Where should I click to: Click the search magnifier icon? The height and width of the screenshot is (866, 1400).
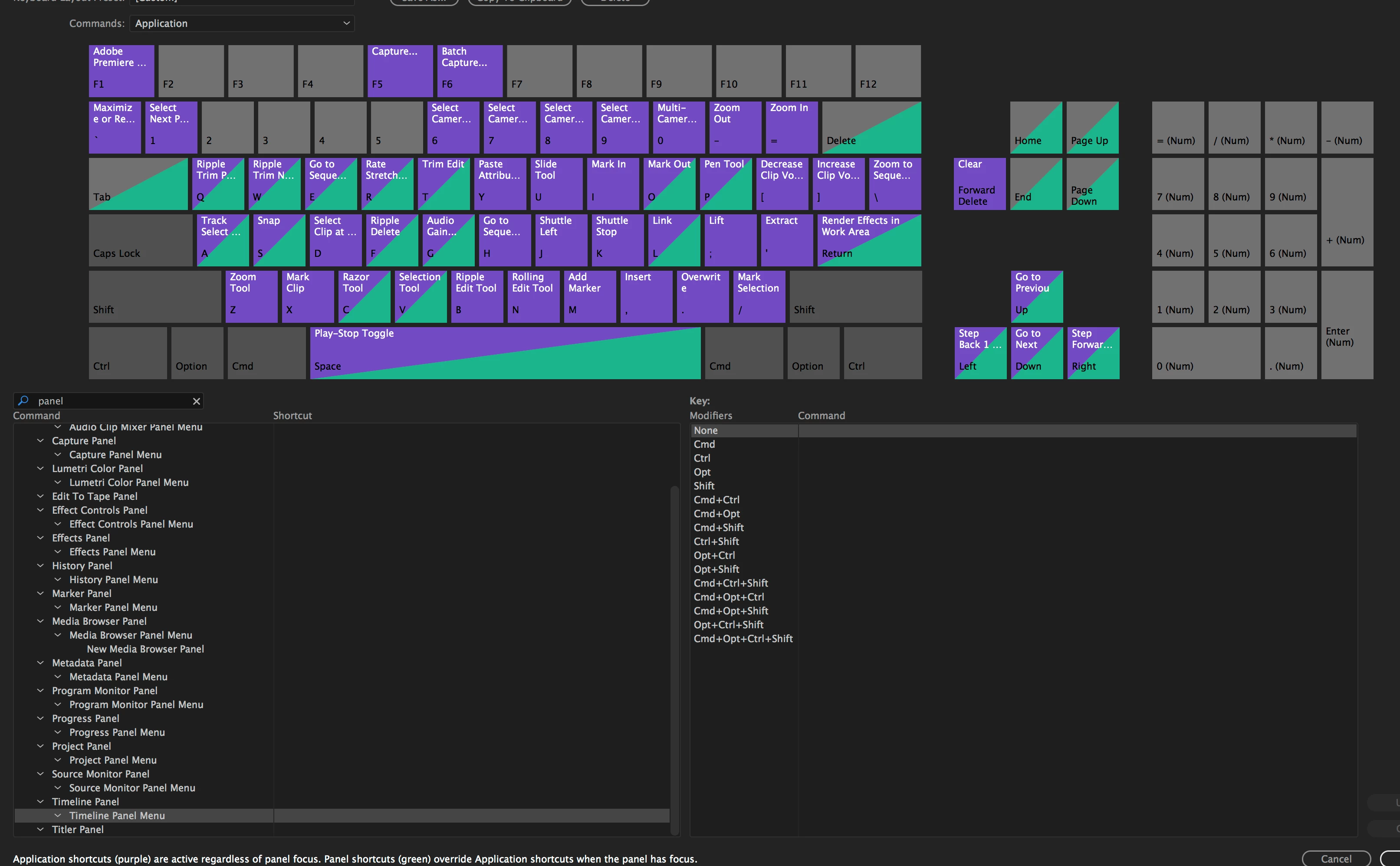(23, 400)
